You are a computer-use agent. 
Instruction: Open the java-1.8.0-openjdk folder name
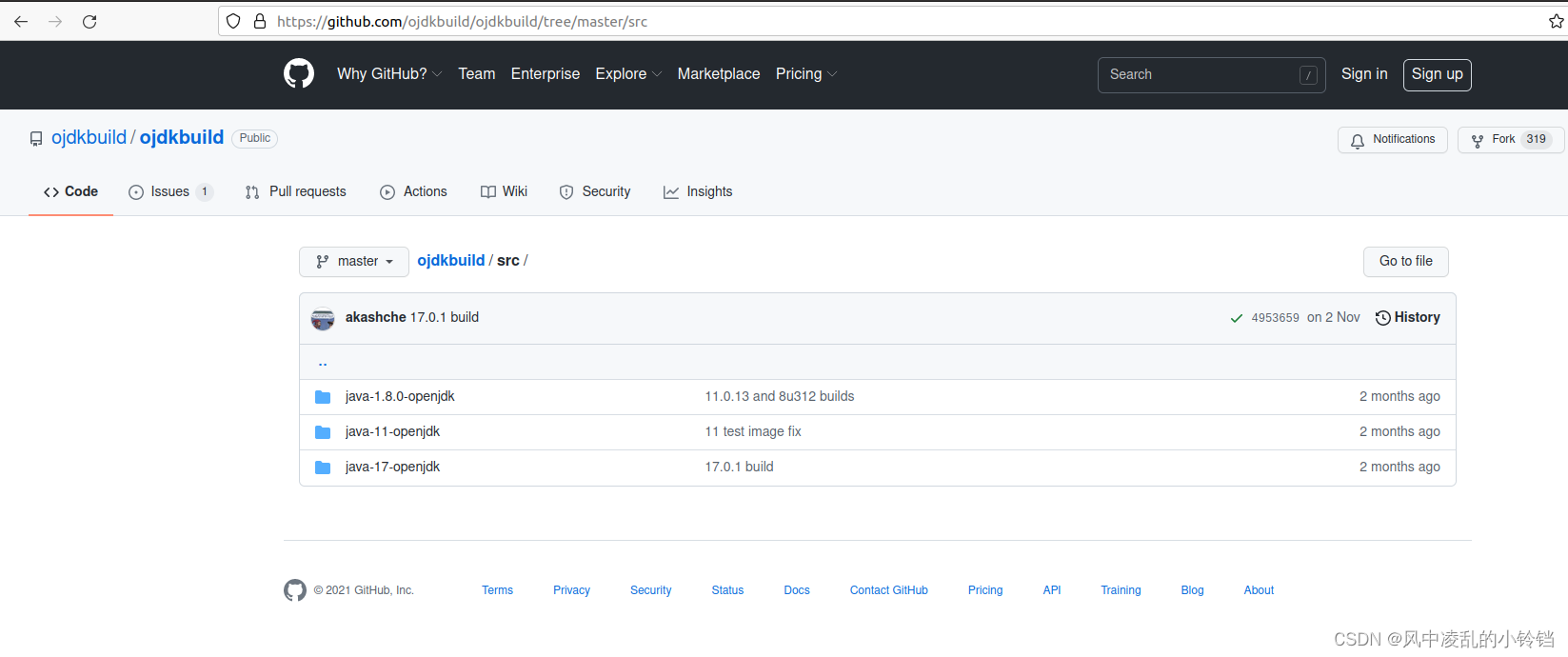[x=400, y=396]
